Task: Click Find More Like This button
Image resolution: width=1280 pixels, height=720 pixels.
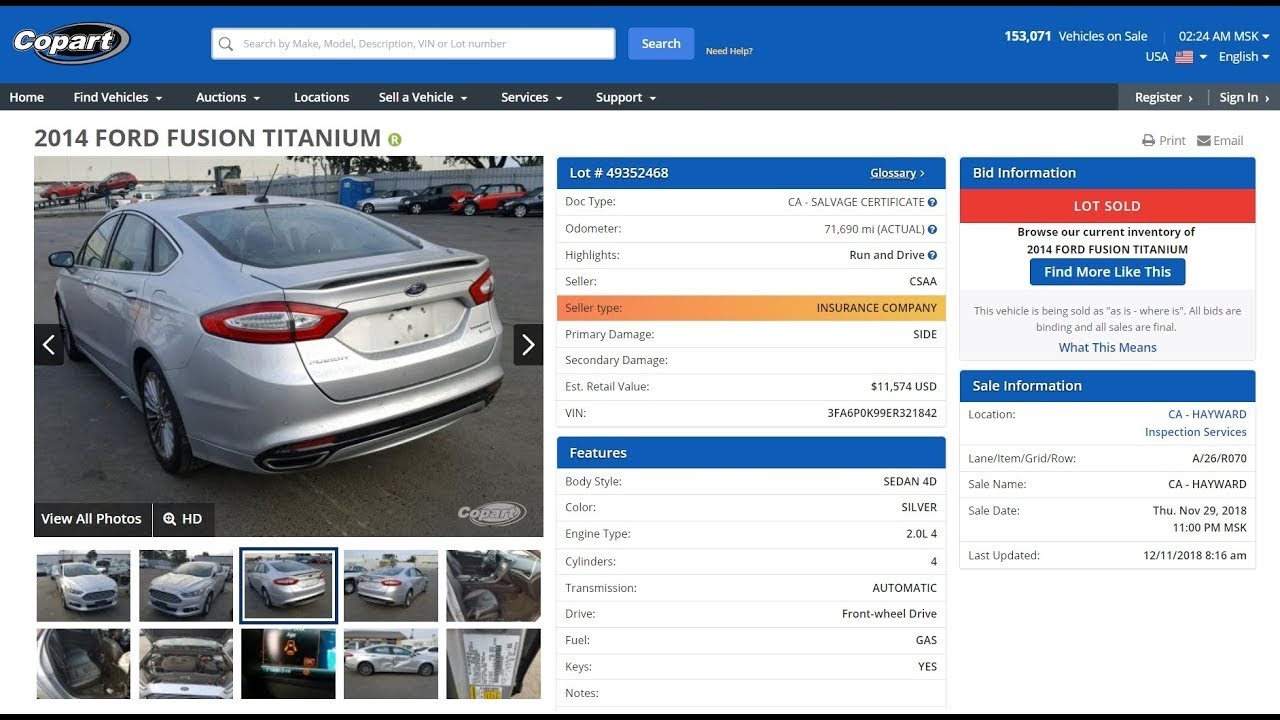Action: (x=1107, y=272)
